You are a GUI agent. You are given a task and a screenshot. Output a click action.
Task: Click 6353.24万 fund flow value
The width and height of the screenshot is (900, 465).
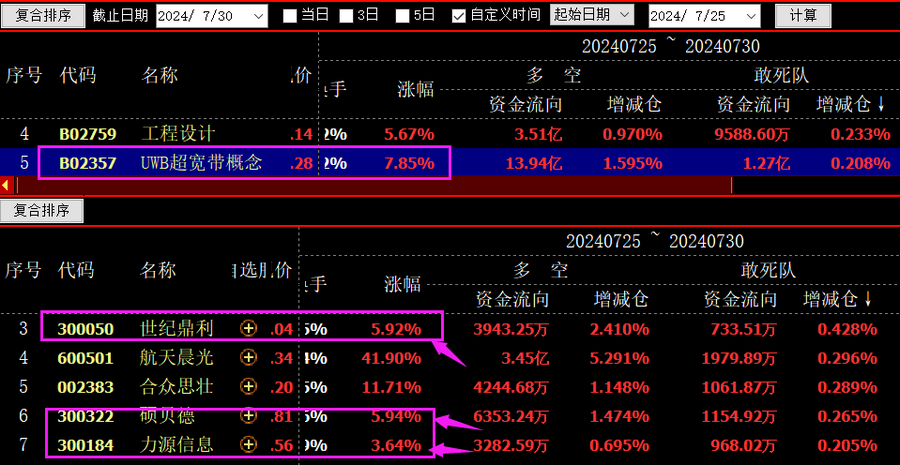click(x=511, y=416)
